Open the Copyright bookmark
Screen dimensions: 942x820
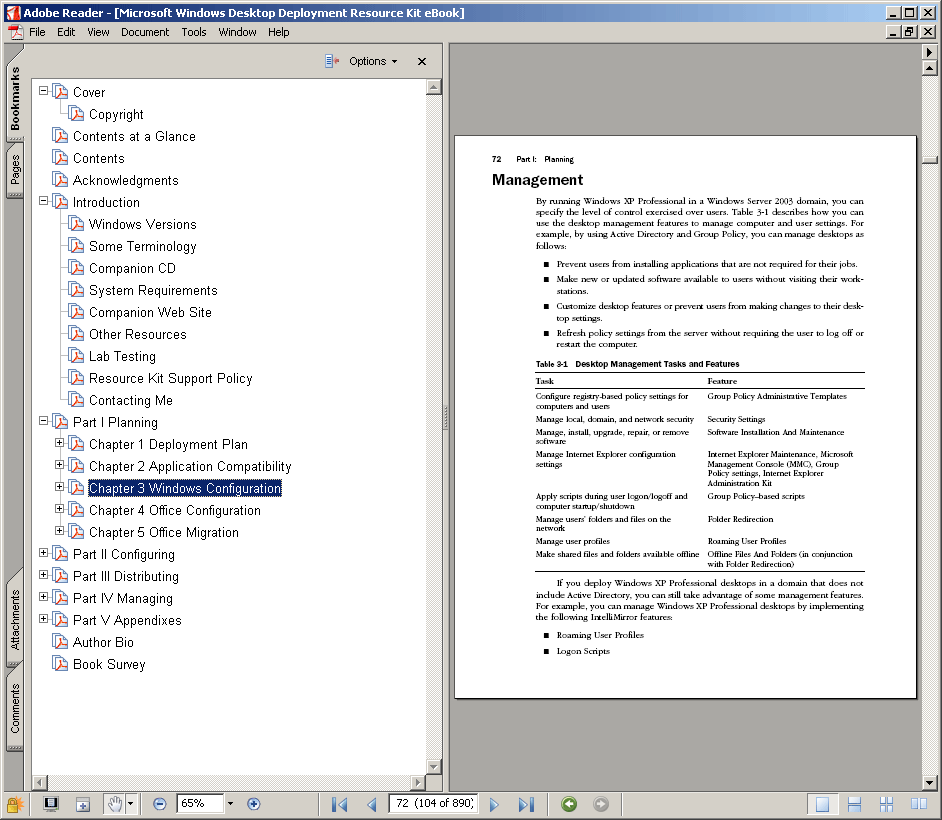(116, 114)
